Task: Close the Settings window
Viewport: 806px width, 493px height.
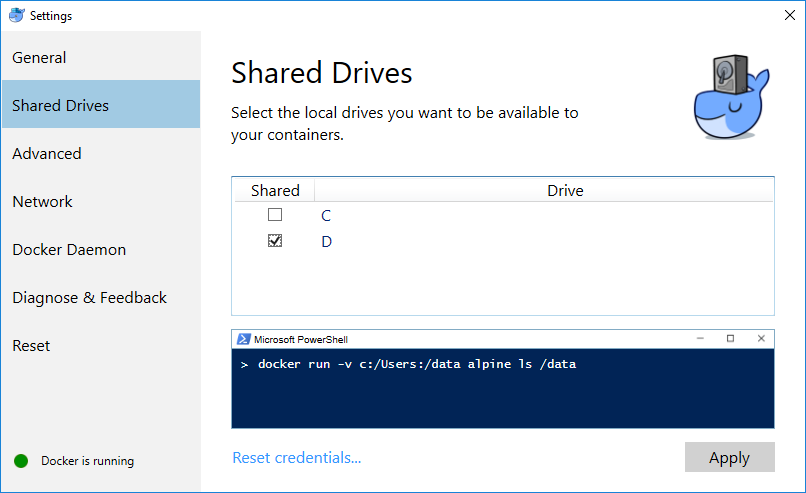Action: click(x=790, y=15)
